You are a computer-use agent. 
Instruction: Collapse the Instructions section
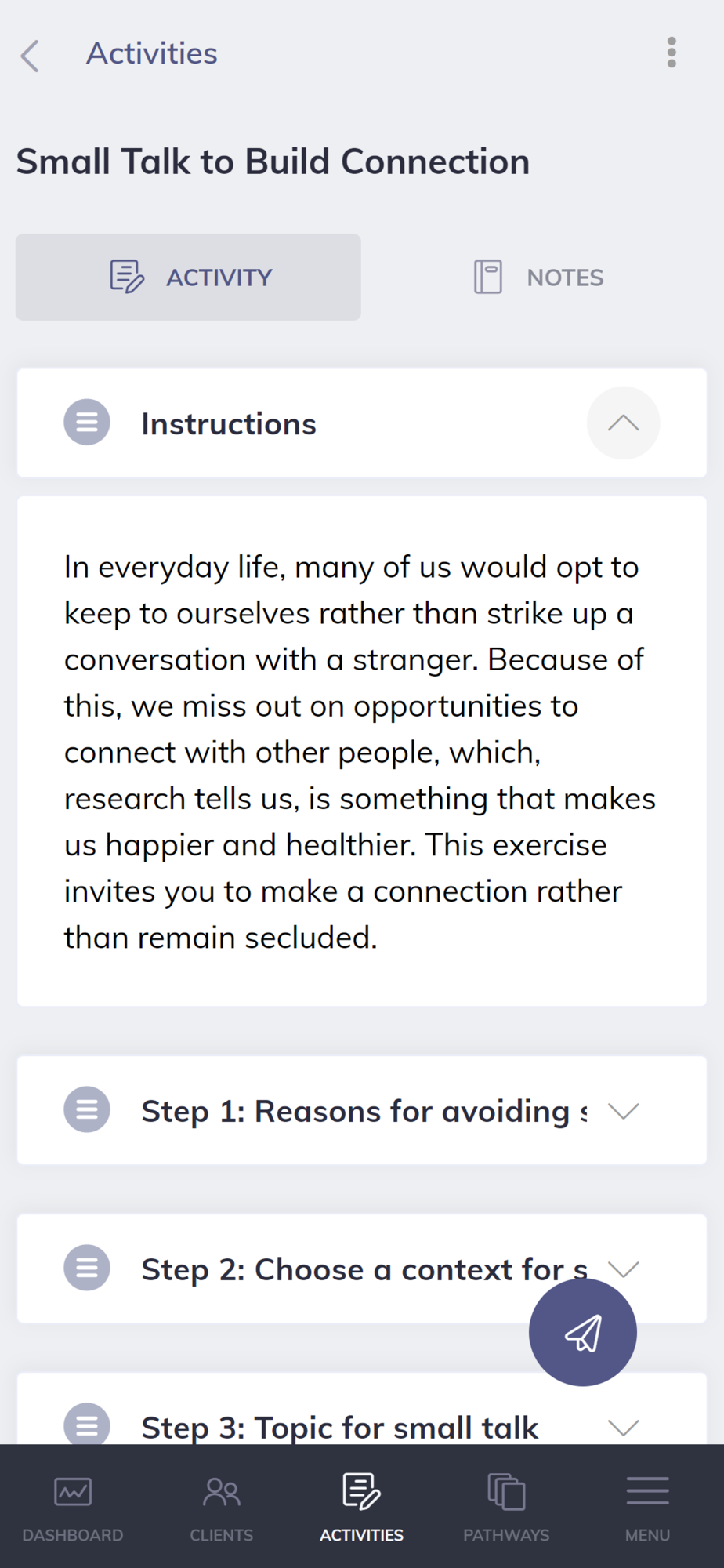(623, 423)
